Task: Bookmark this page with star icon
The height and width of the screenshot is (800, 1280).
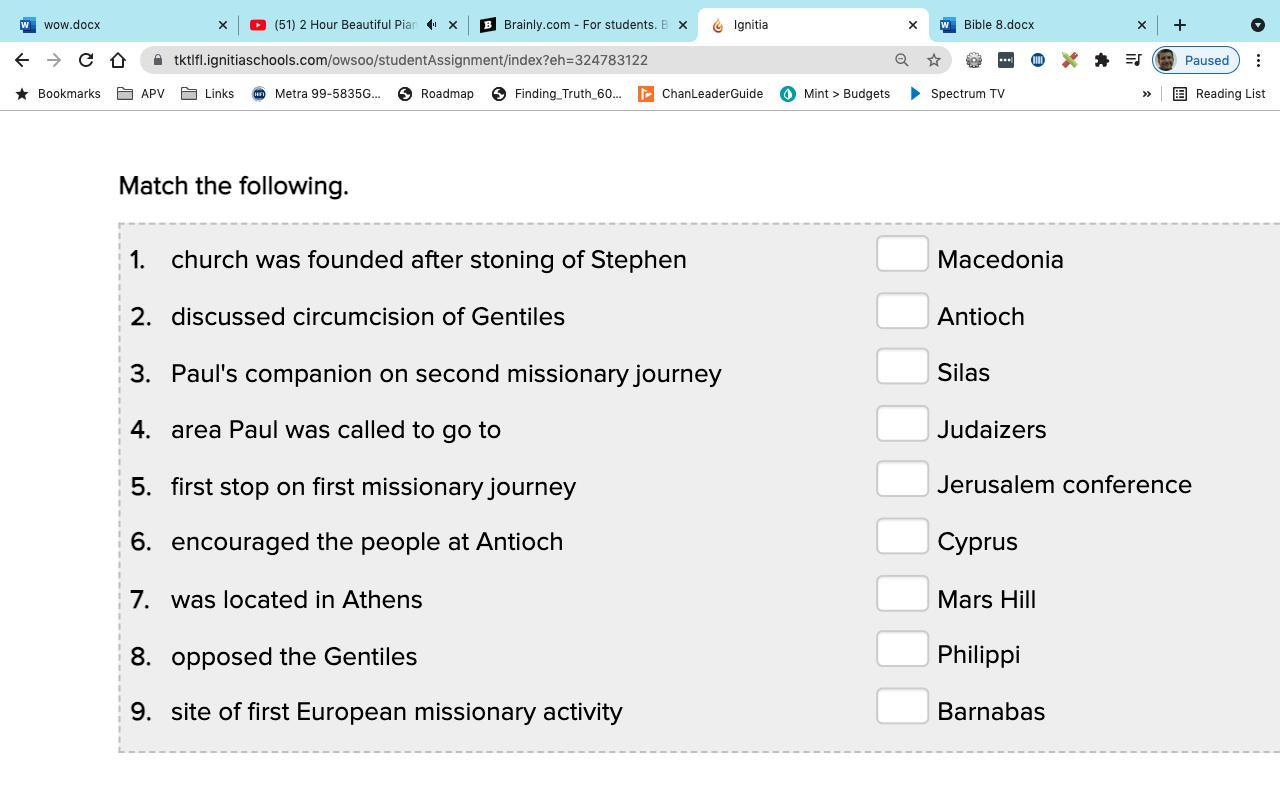Action: tap(934, 60)
